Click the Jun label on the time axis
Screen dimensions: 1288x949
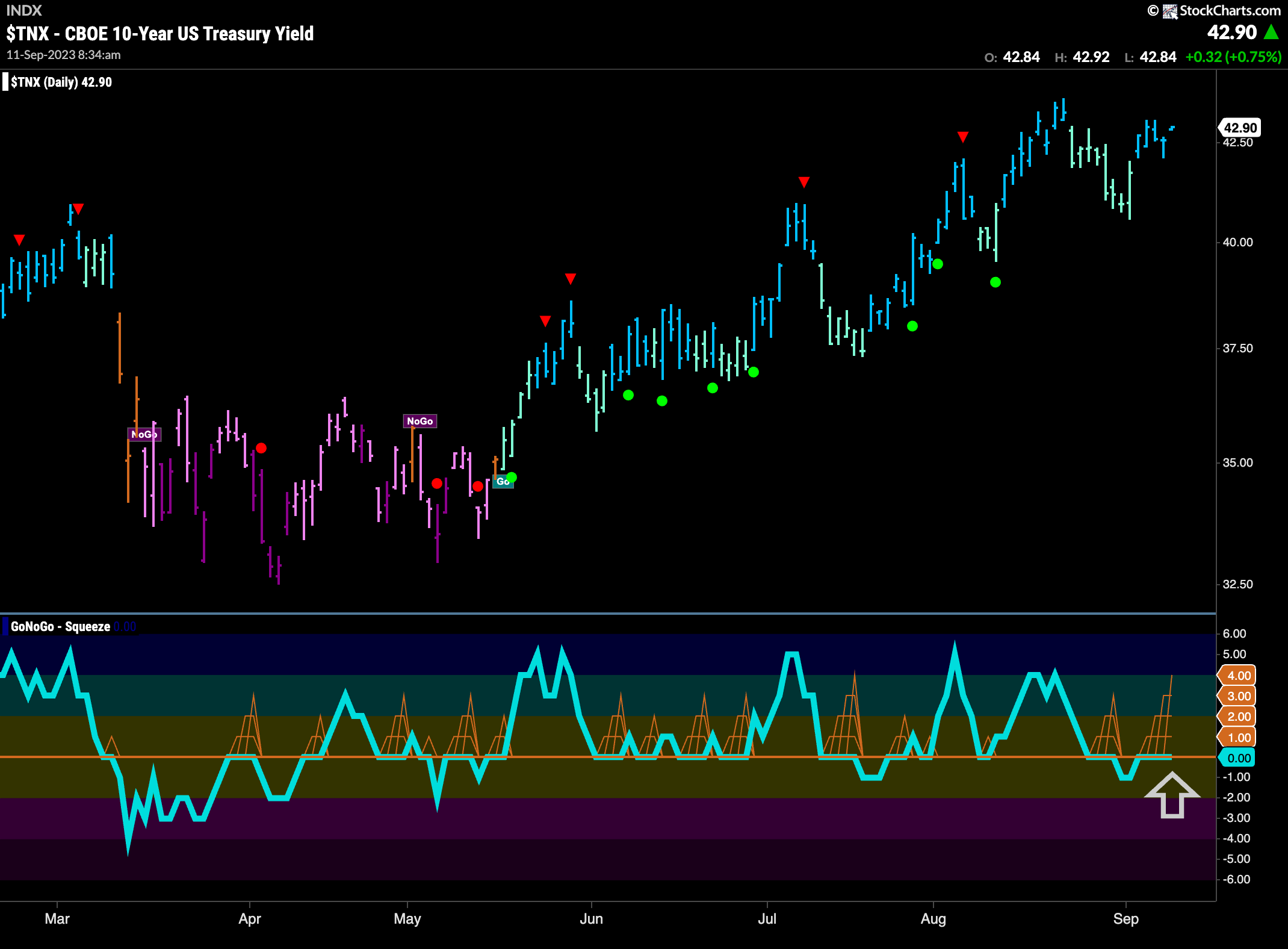point(591,919)
